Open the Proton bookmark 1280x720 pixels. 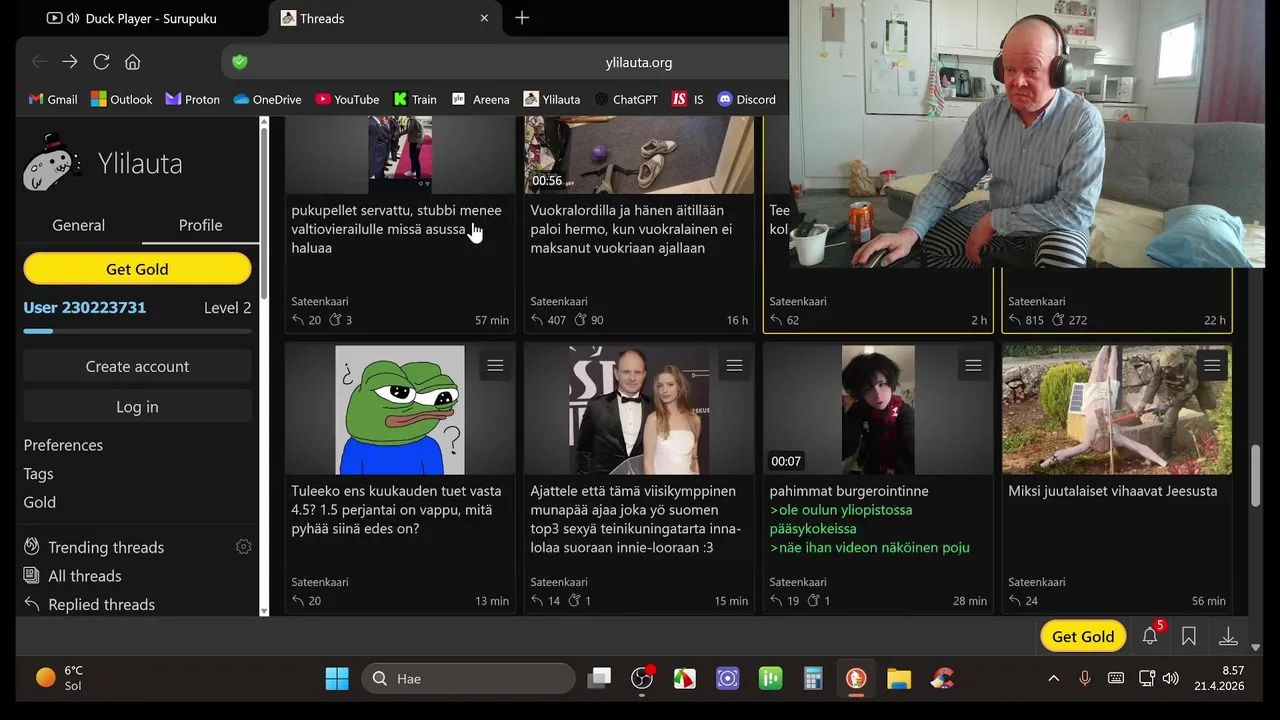click(192, 99)
